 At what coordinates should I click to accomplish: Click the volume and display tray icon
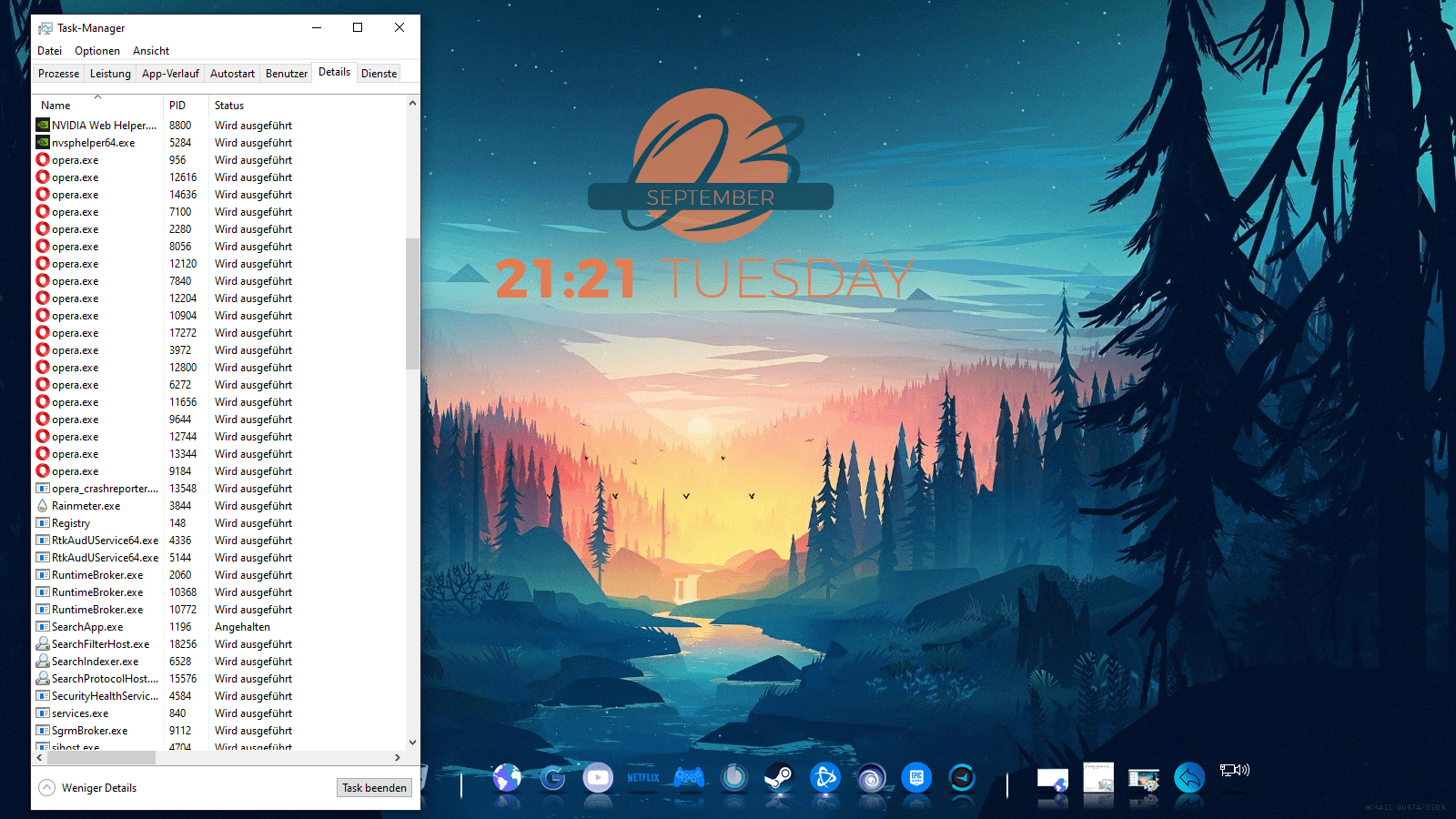pos(1235,771)
